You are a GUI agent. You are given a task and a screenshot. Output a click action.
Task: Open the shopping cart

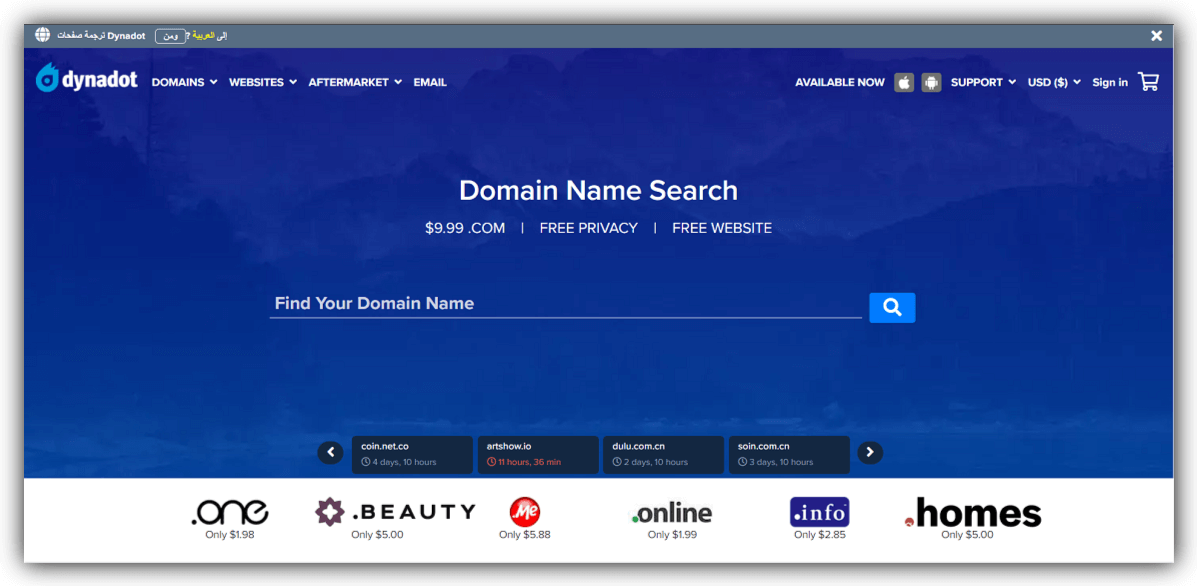[1148, 82]
